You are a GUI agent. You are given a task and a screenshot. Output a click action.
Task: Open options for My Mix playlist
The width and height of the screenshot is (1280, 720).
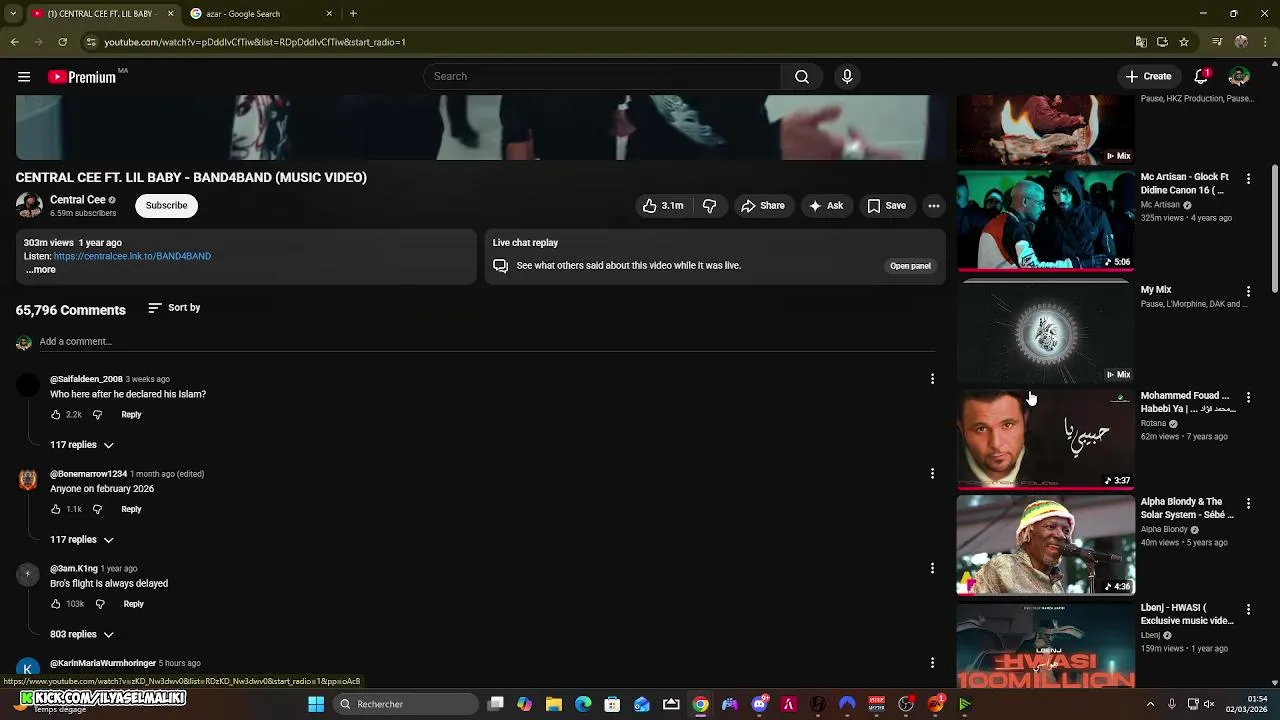pos(1248,291)
